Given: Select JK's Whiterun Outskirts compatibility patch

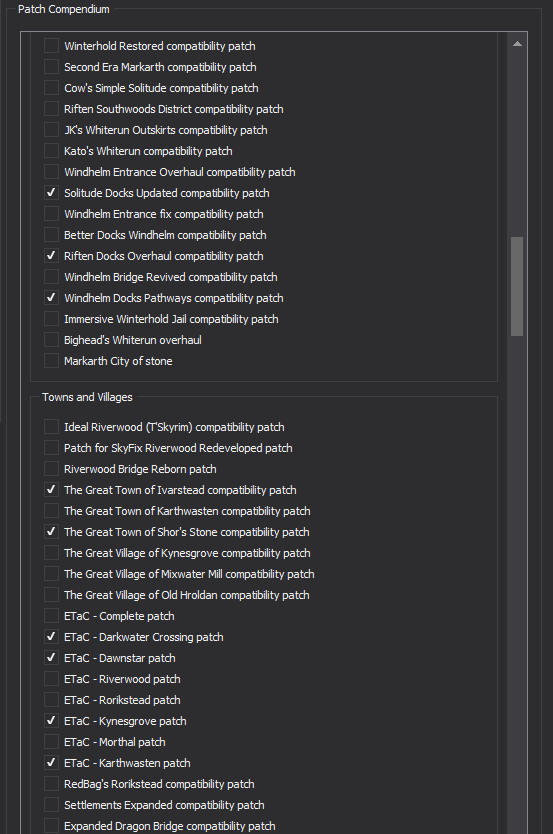Looking at the screenshot, I should (51, 130).
